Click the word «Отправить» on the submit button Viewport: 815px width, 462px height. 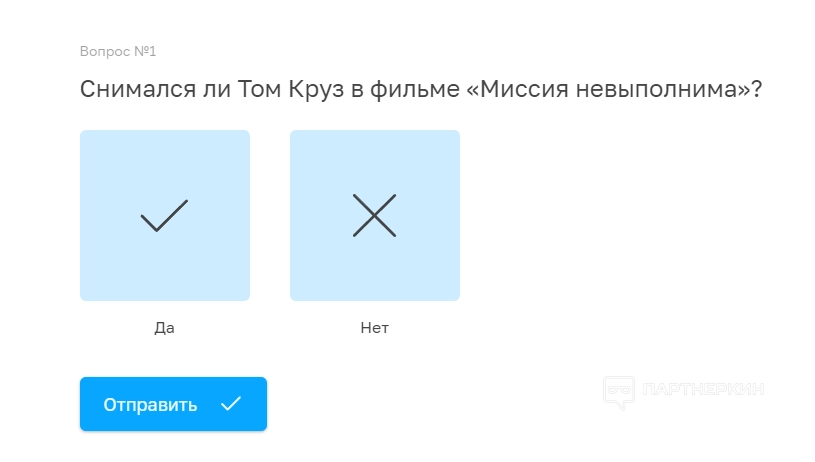point(150,404)
